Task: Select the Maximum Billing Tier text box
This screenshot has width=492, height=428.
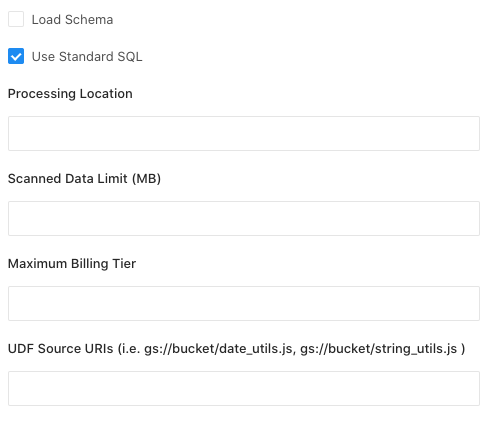Action: [x=244, y=303]
